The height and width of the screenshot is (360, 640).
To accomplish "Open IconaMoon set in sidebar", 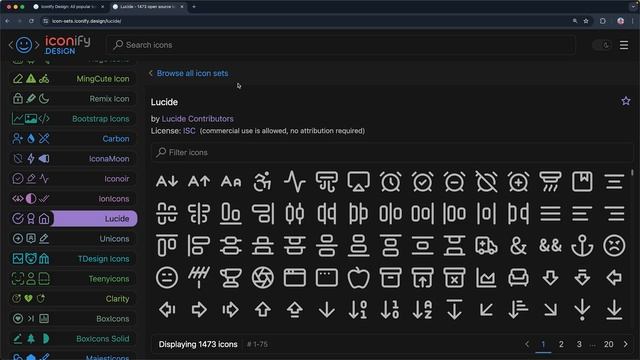I will pyautogui.click(x=73, y=159).
